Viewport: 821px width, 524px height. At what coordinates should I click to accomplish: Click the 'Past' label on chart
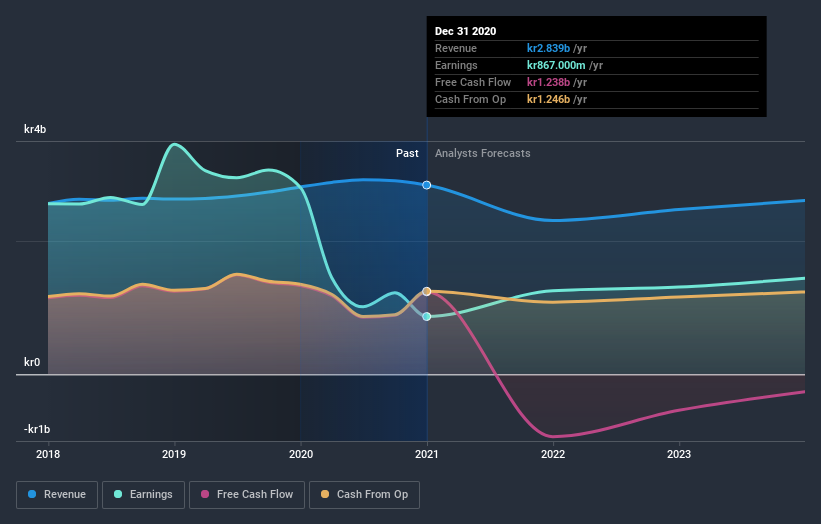pyautogui.click(x=407, y=153)
